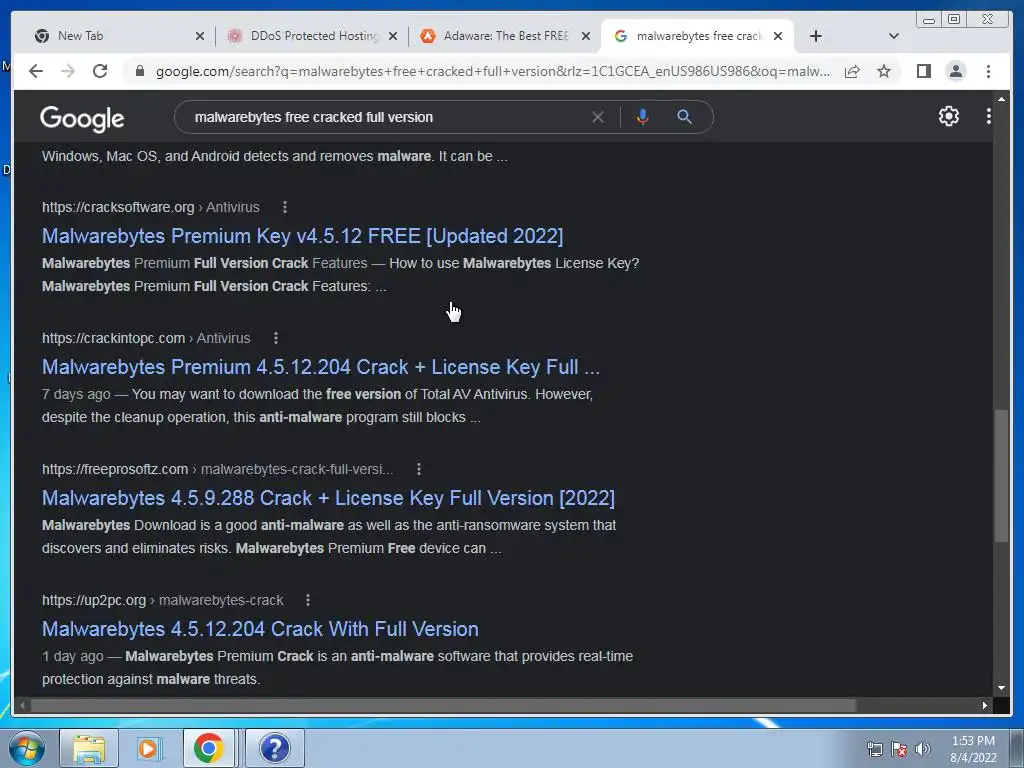1024x768 pixels.
Task: Close the Adaware tab
Action: 586,36
